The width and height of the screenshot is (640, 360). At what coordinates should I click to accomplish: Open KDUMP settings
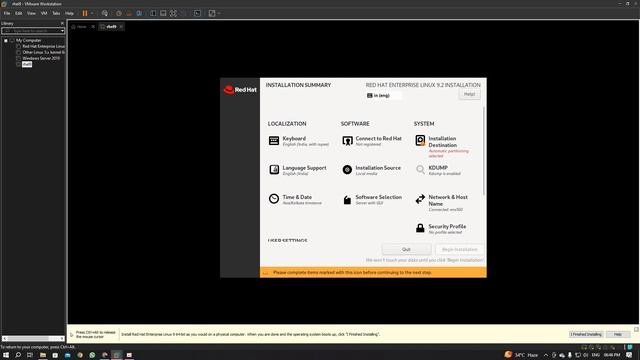(438, 170)
